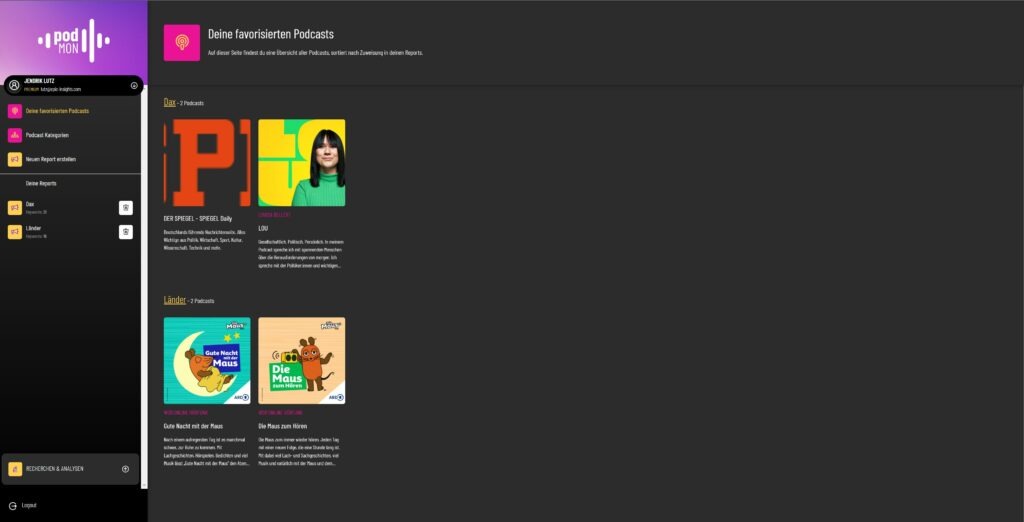This screenshot has height=522, width=1024.
Task: Click the Deine favorisierten Podcasts page heading
Action: pos(271,34)
